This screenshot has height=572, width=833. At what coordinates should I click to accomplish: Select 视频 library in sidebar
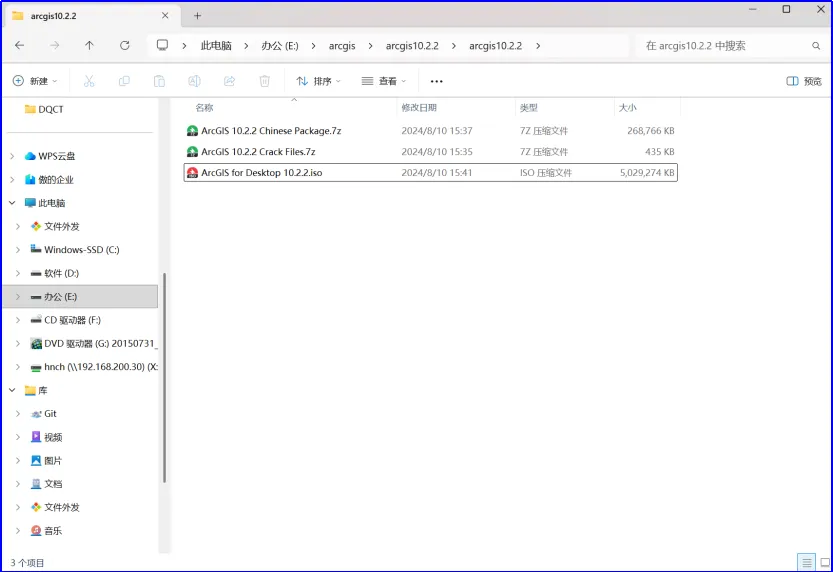(46, 437)
